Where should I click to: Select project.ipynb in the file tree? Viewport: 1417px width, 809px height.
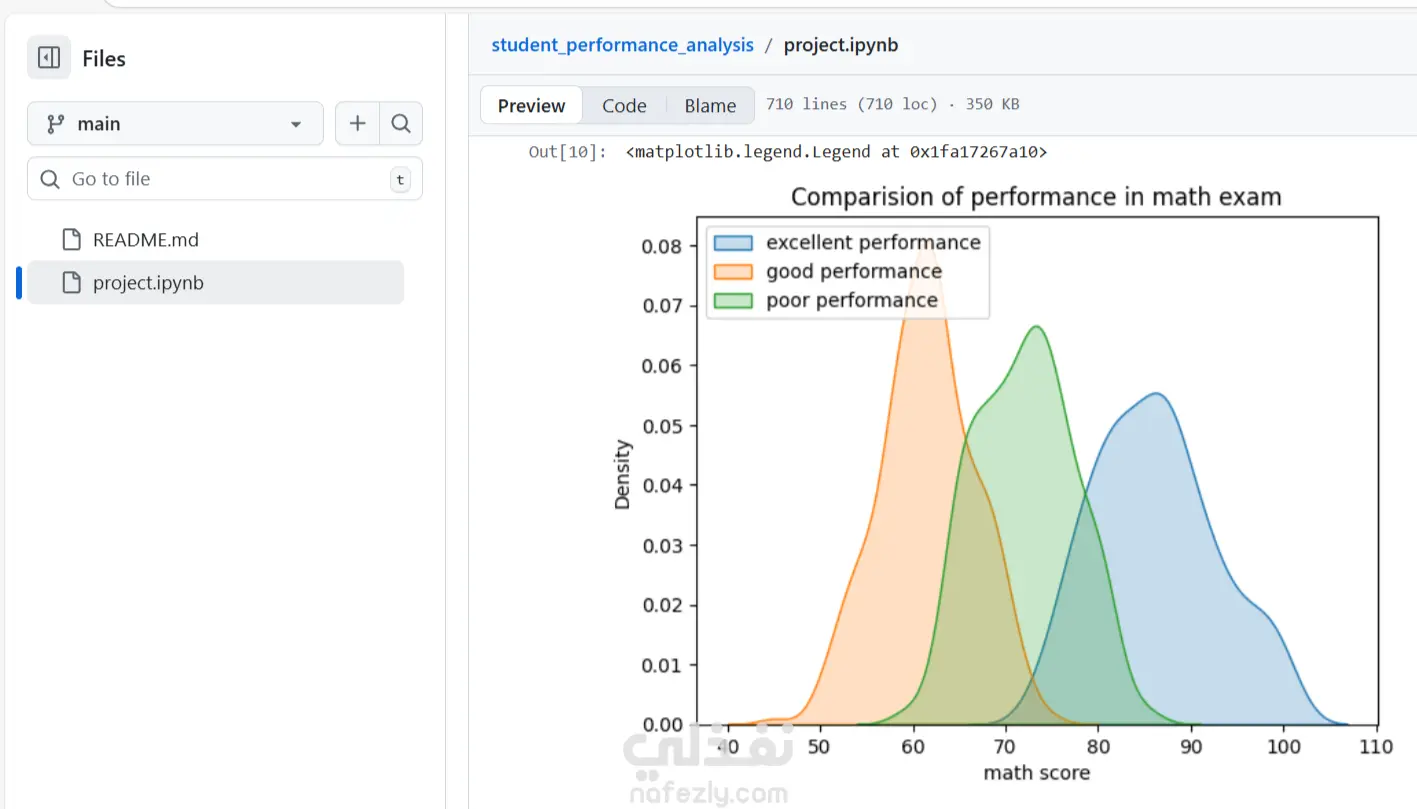[x=148, y=283]
